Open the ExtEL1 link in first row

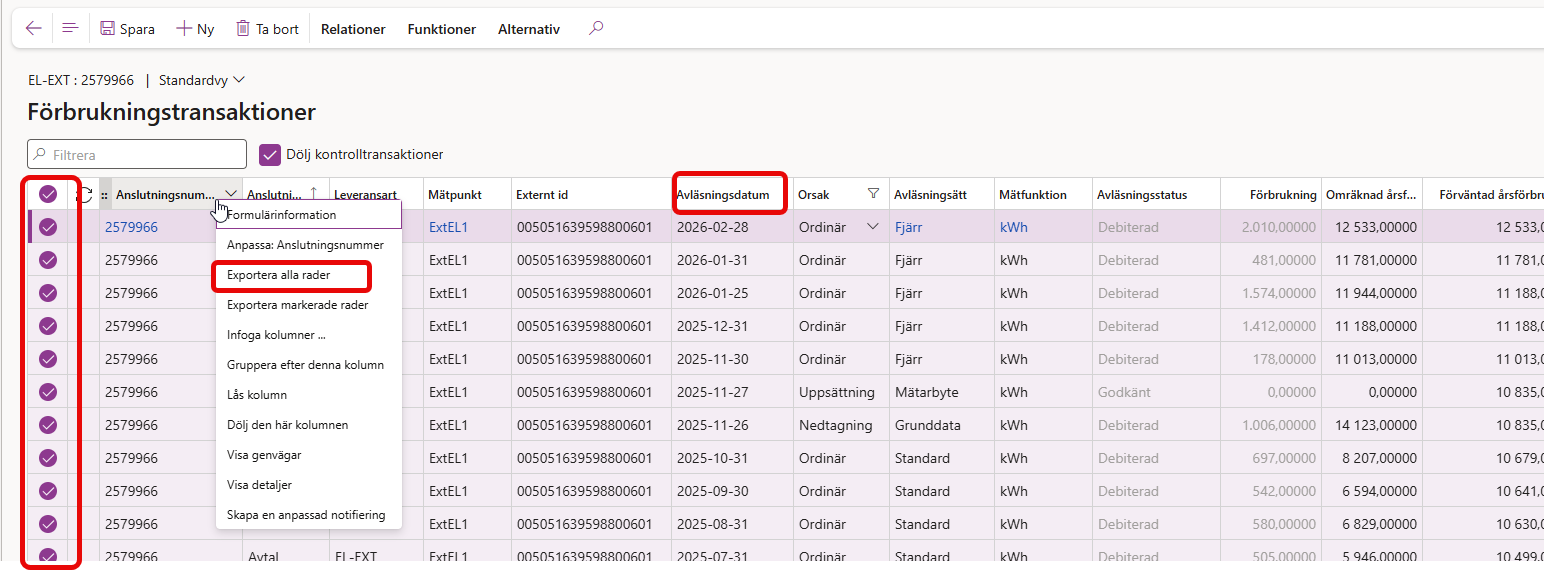(x=448, y=227)
